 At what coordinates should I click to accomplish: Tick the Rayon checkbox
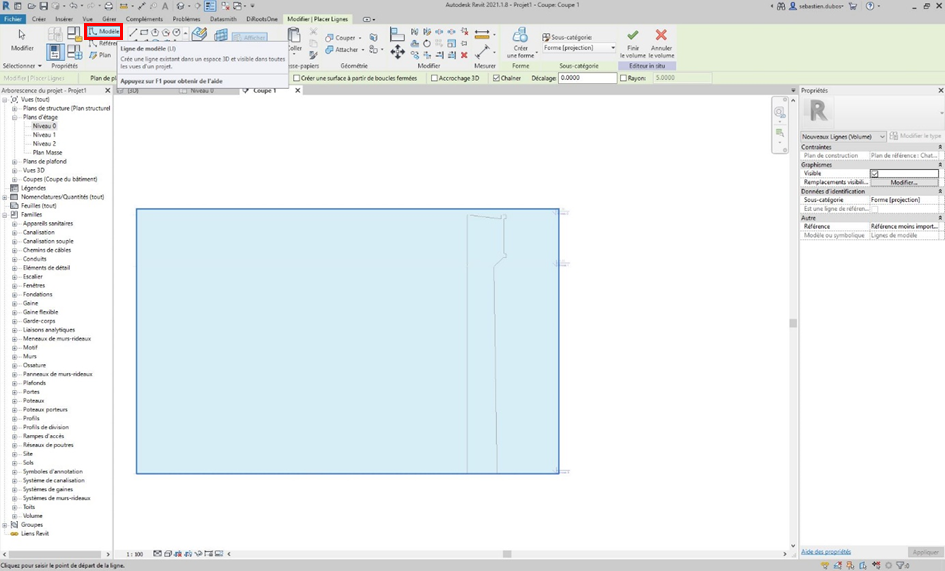tap(623, 78)
